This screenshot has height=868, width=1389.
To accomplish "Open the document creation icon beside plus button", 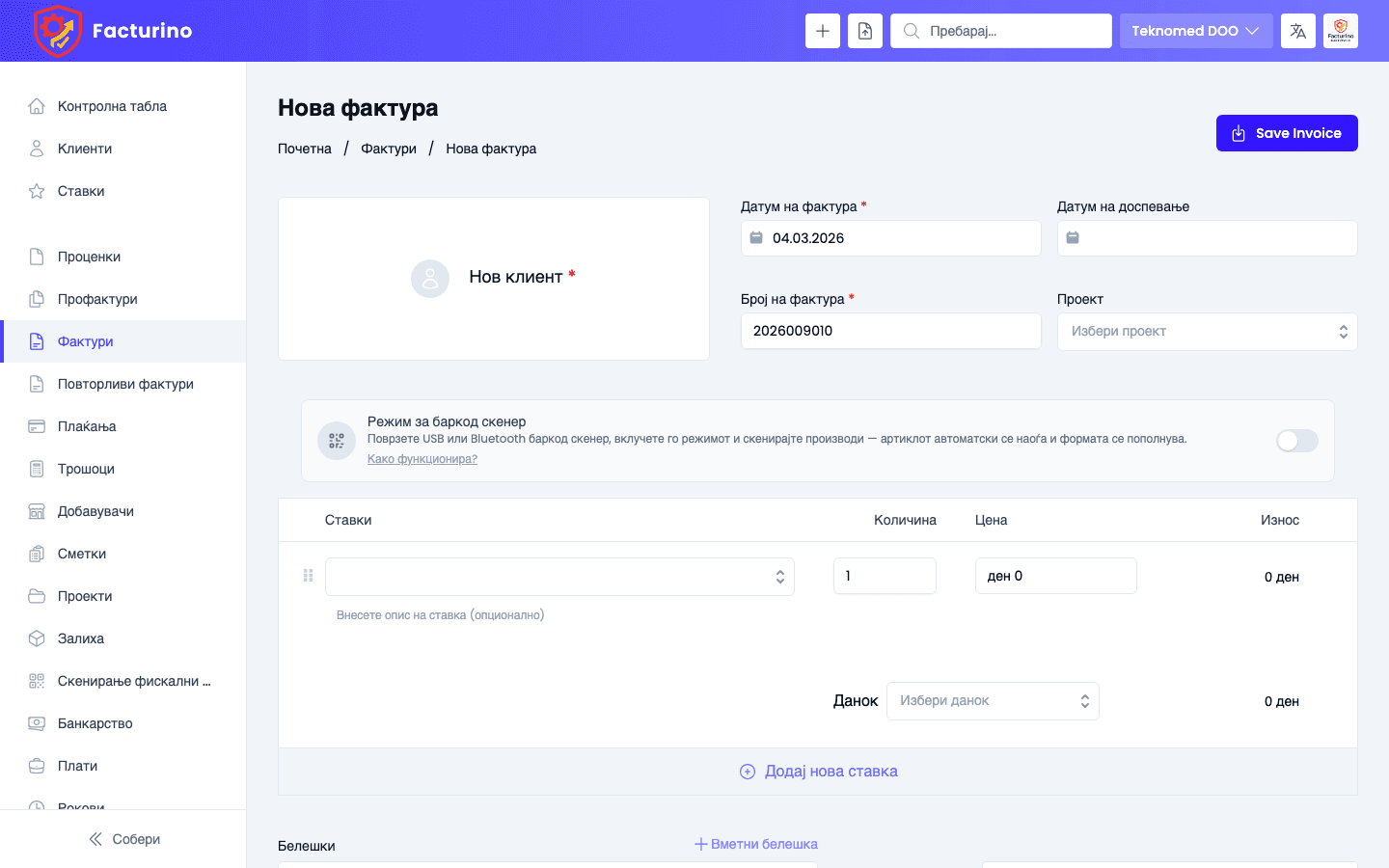I will tap(864, 30).
